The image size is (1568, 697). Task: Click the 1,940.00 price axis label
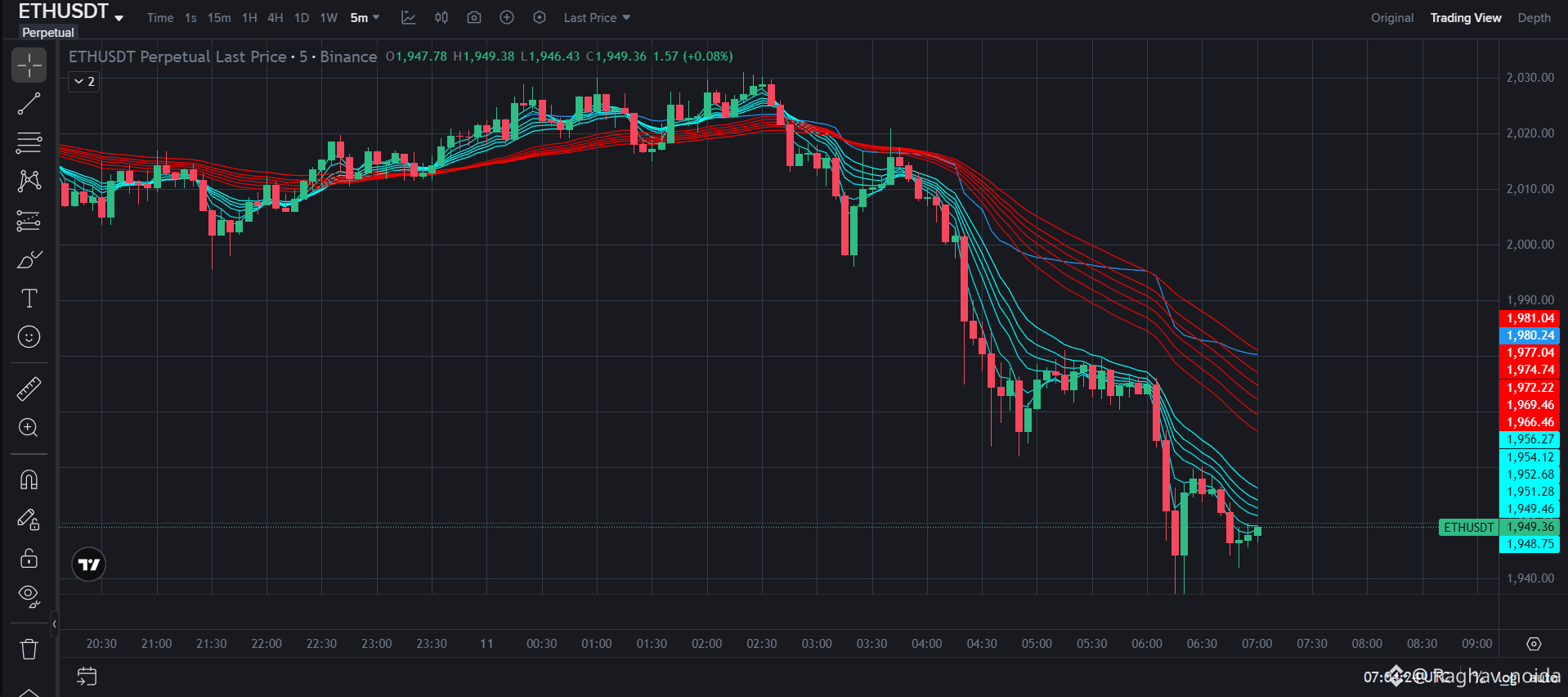pyautogui.click(x=1530, y=578)
